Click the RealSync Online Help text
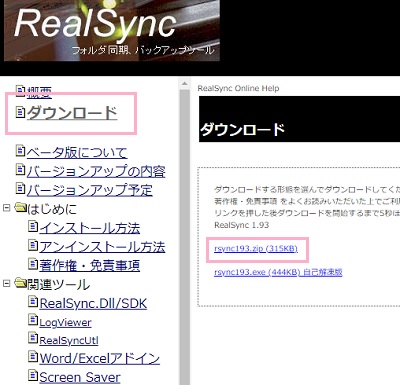The image size is (400, 385). [x=238, y=88]
